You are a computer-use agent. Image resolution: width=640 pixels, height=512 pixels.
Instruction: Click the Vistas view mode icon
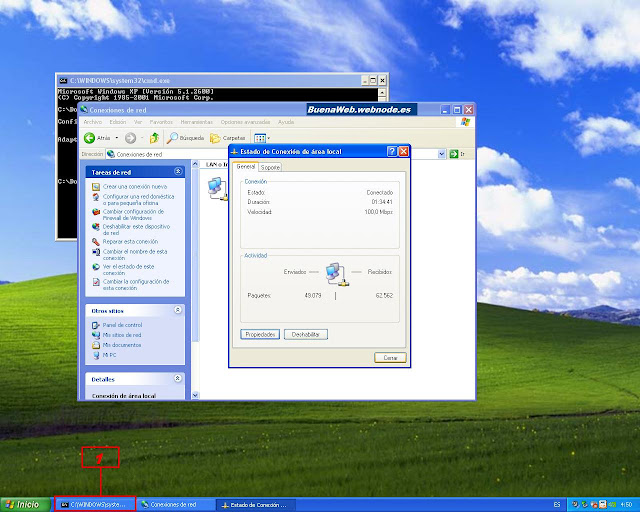260,138
